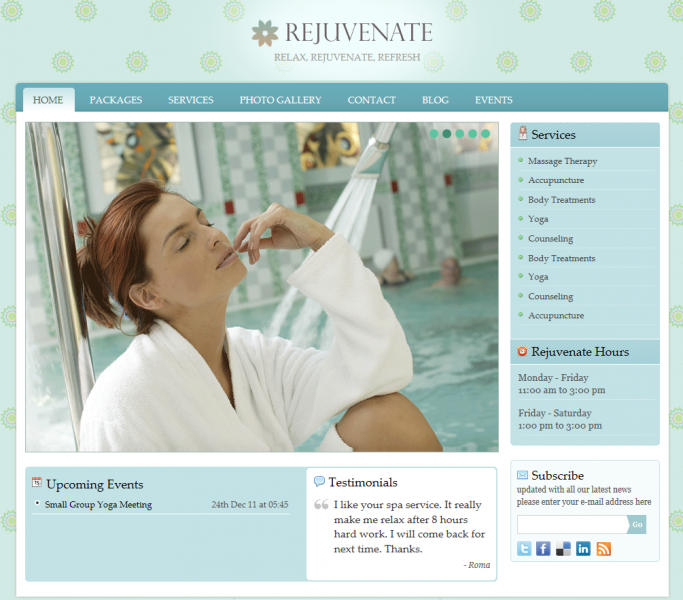Screen dimensions: 683x600
Task: Click the Rejuvenate flower logo icon
Action: click(x=265, y=33)
